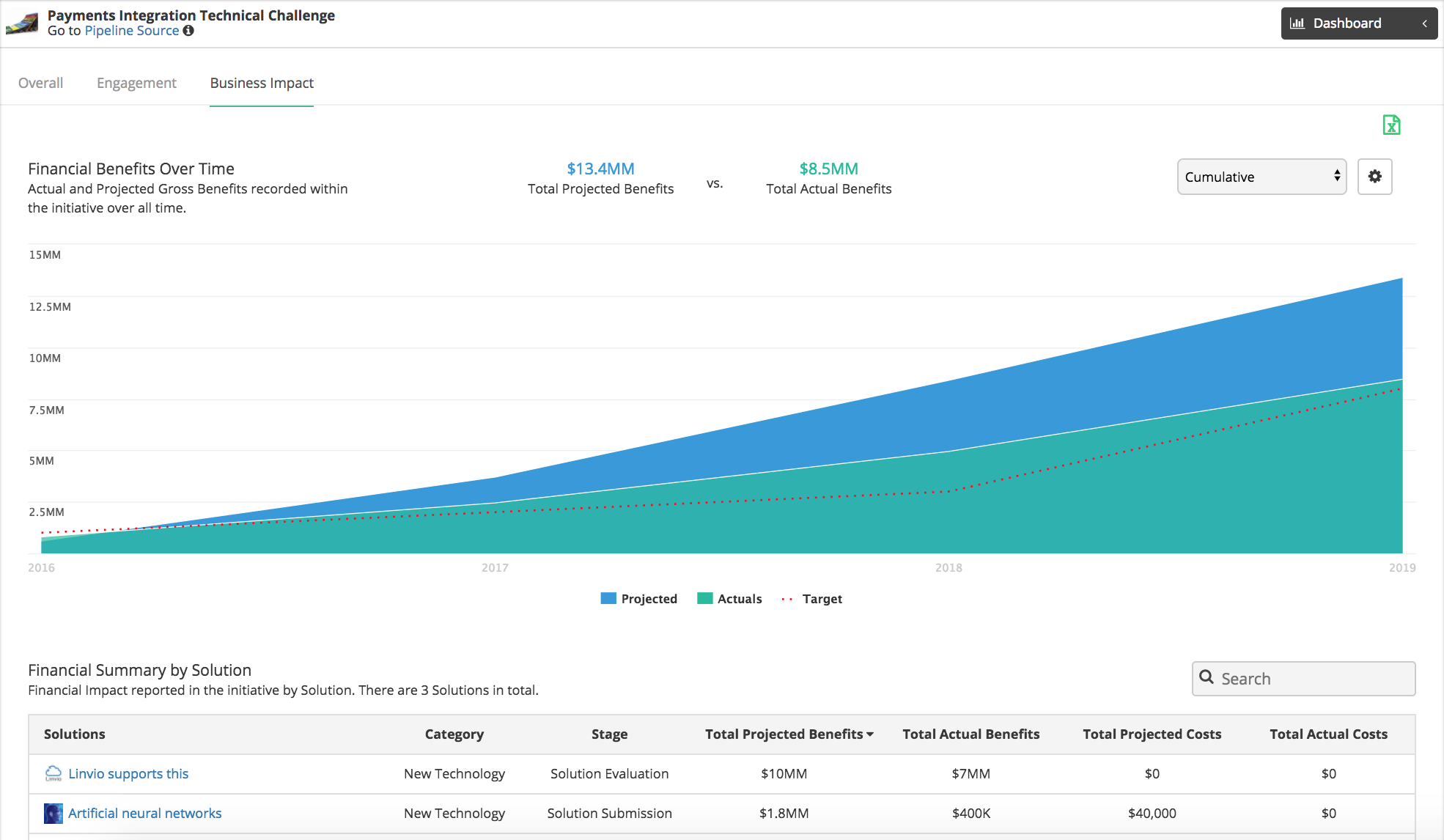1444x840 pixels.
Task: Open the Pipeline Source link
Action: point(132,31)
